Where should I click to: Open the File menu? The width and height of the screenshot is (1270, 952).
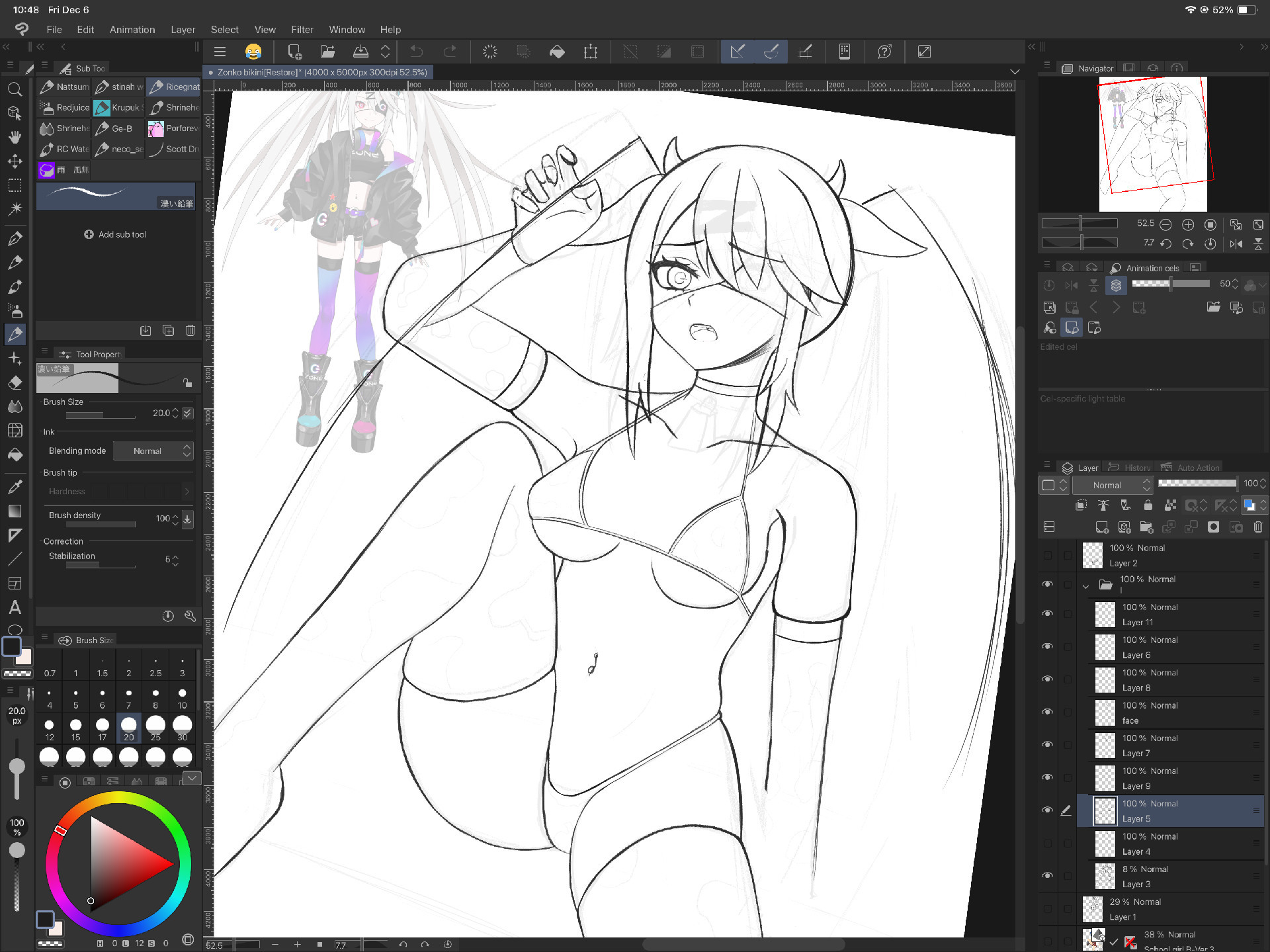[54, 30]
